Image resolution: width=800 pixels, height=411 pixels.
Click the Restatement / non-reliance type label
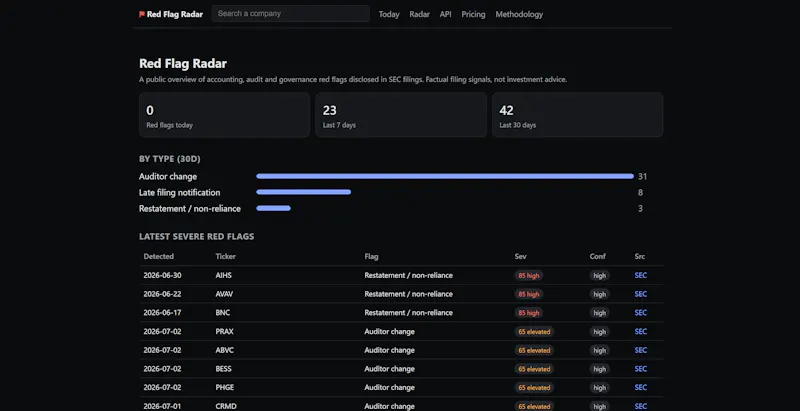(190, 209)
